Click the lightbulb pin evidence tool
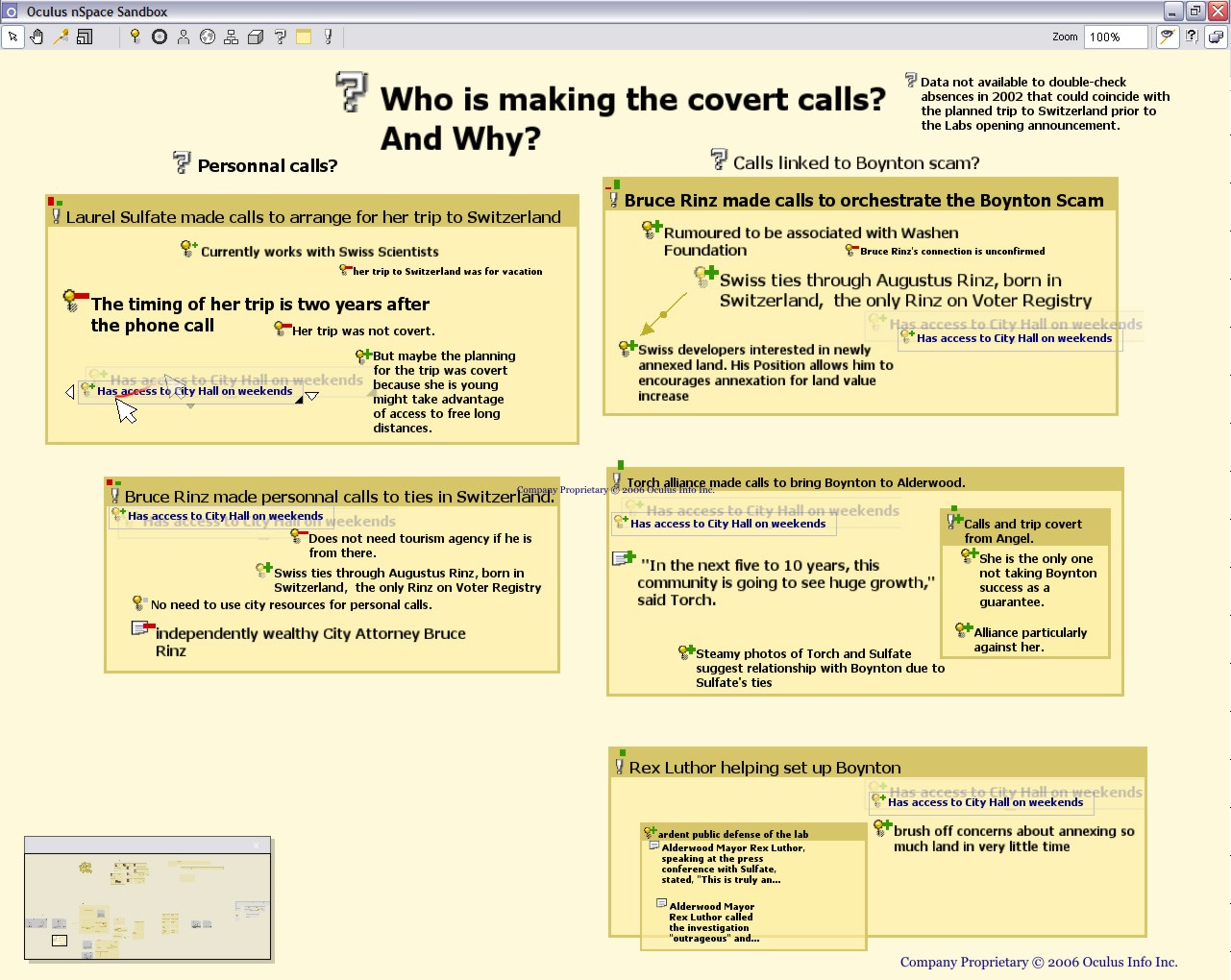 pos(135,37)
